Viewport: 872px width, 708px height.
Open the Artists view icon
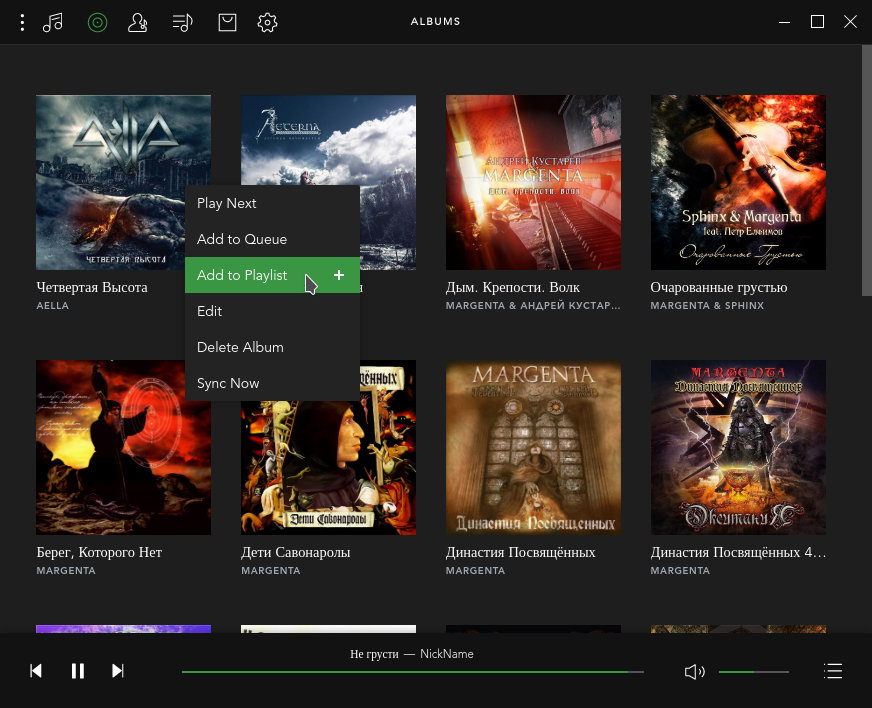pyautogui.click(x=137, y=22)
